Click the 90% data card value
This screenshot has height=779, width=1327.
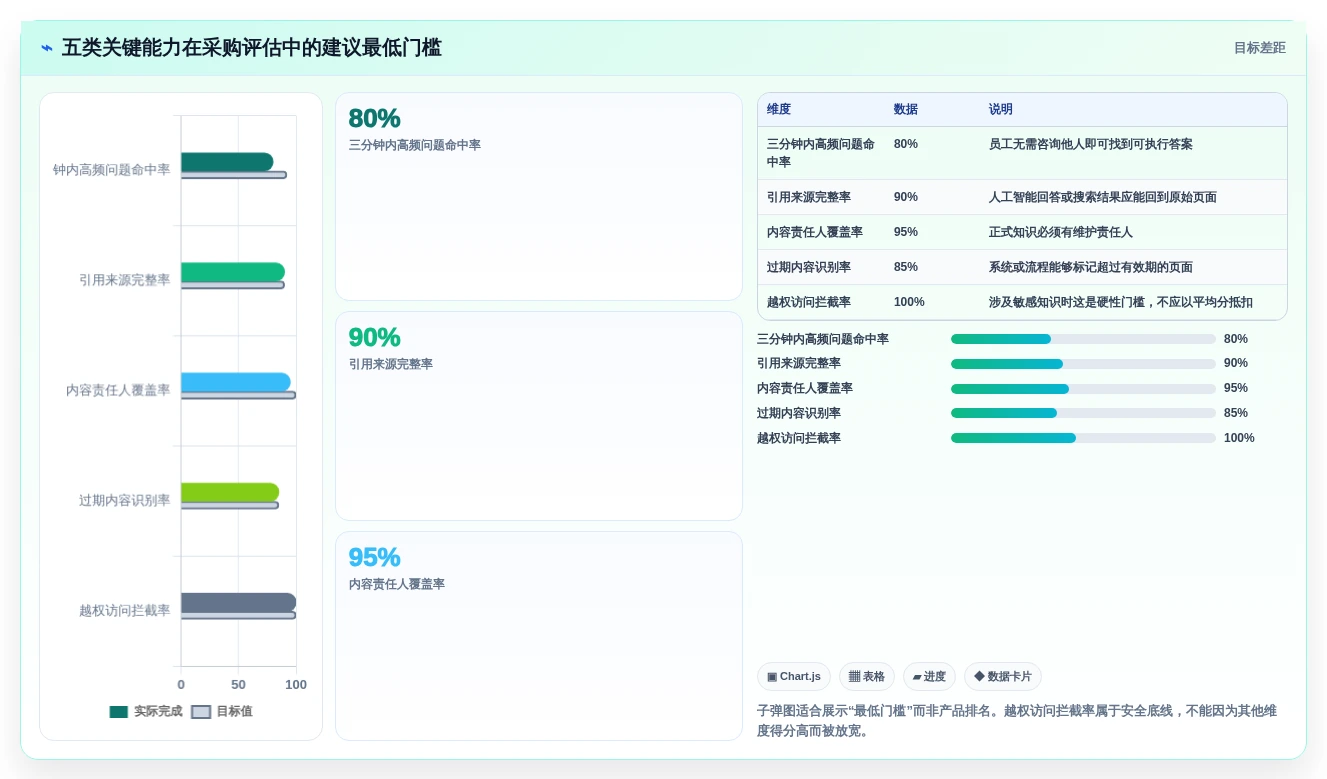coord(374,338)
